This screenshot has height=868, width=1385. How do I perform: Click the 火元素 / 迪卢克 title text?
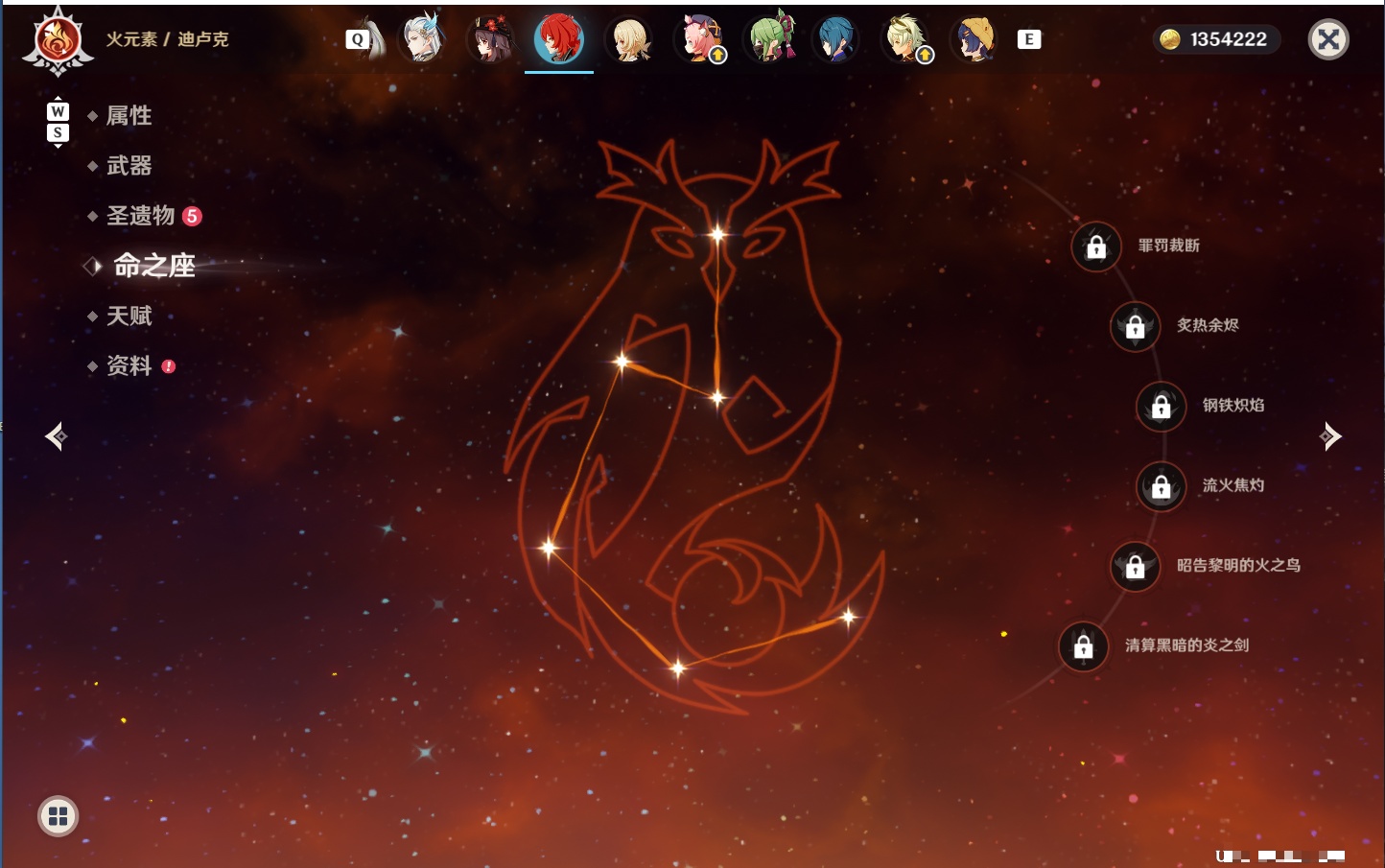167,39
